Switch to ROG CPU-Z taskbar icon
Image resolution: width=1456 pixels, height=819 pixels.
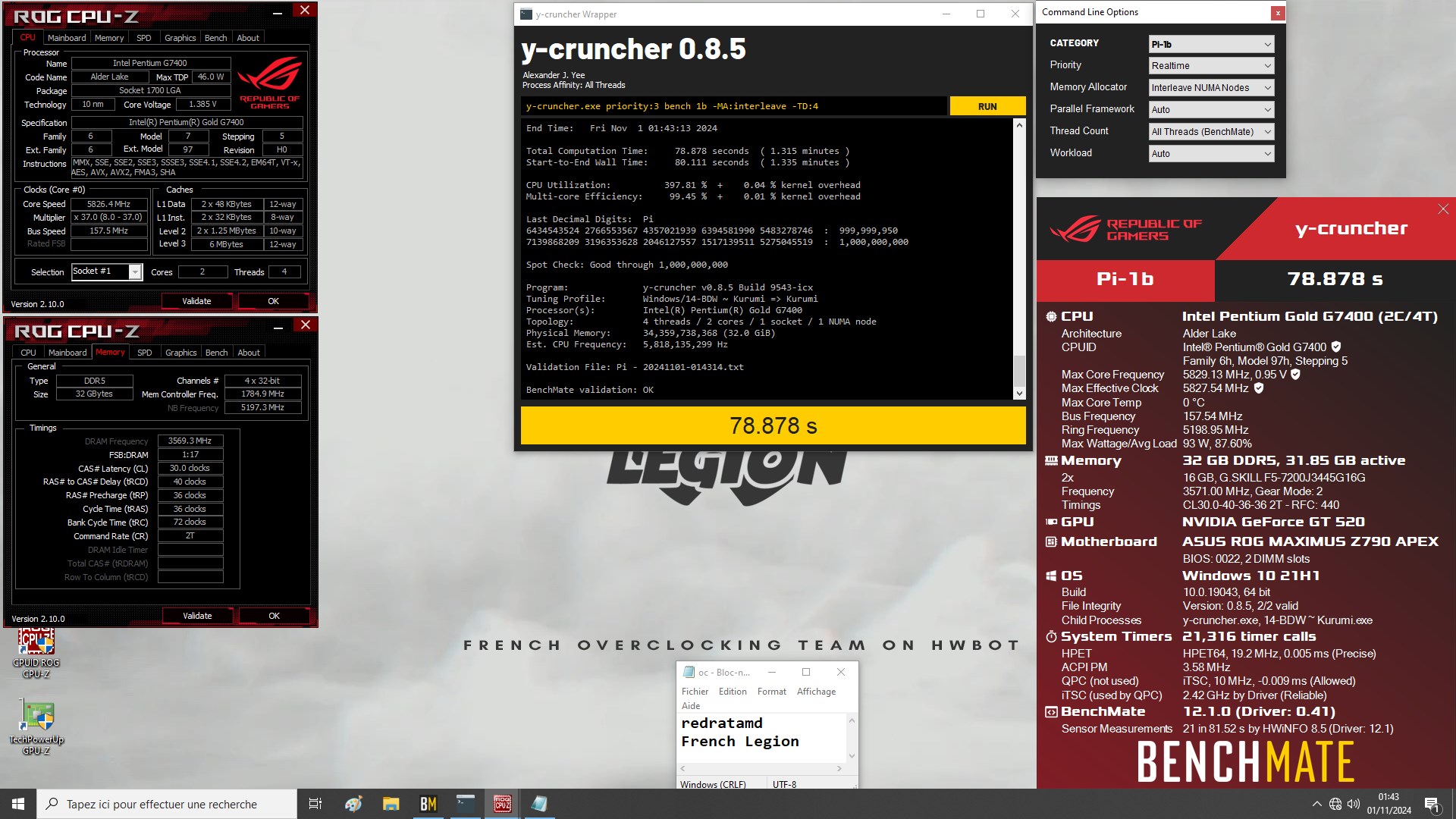502,804
